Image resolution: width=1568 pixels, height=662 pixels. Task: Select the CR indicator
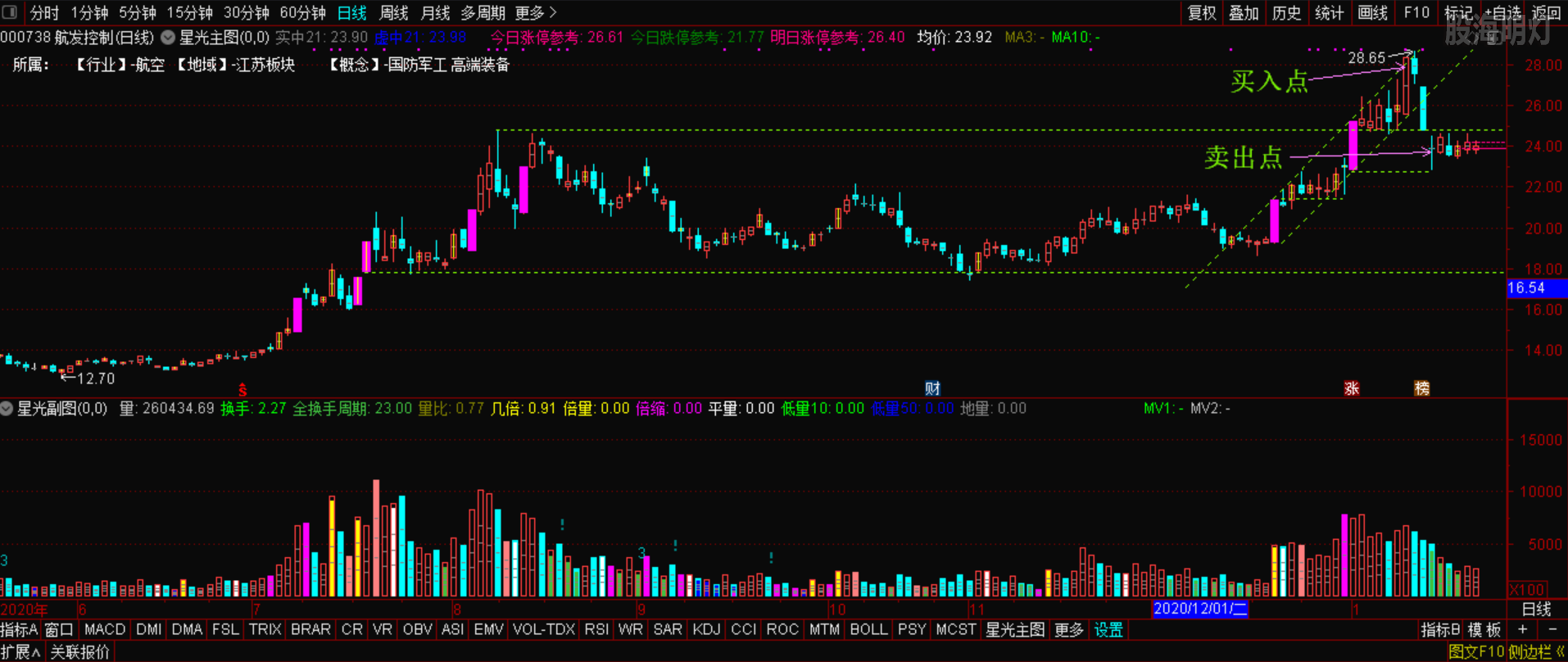coord(351,630)
